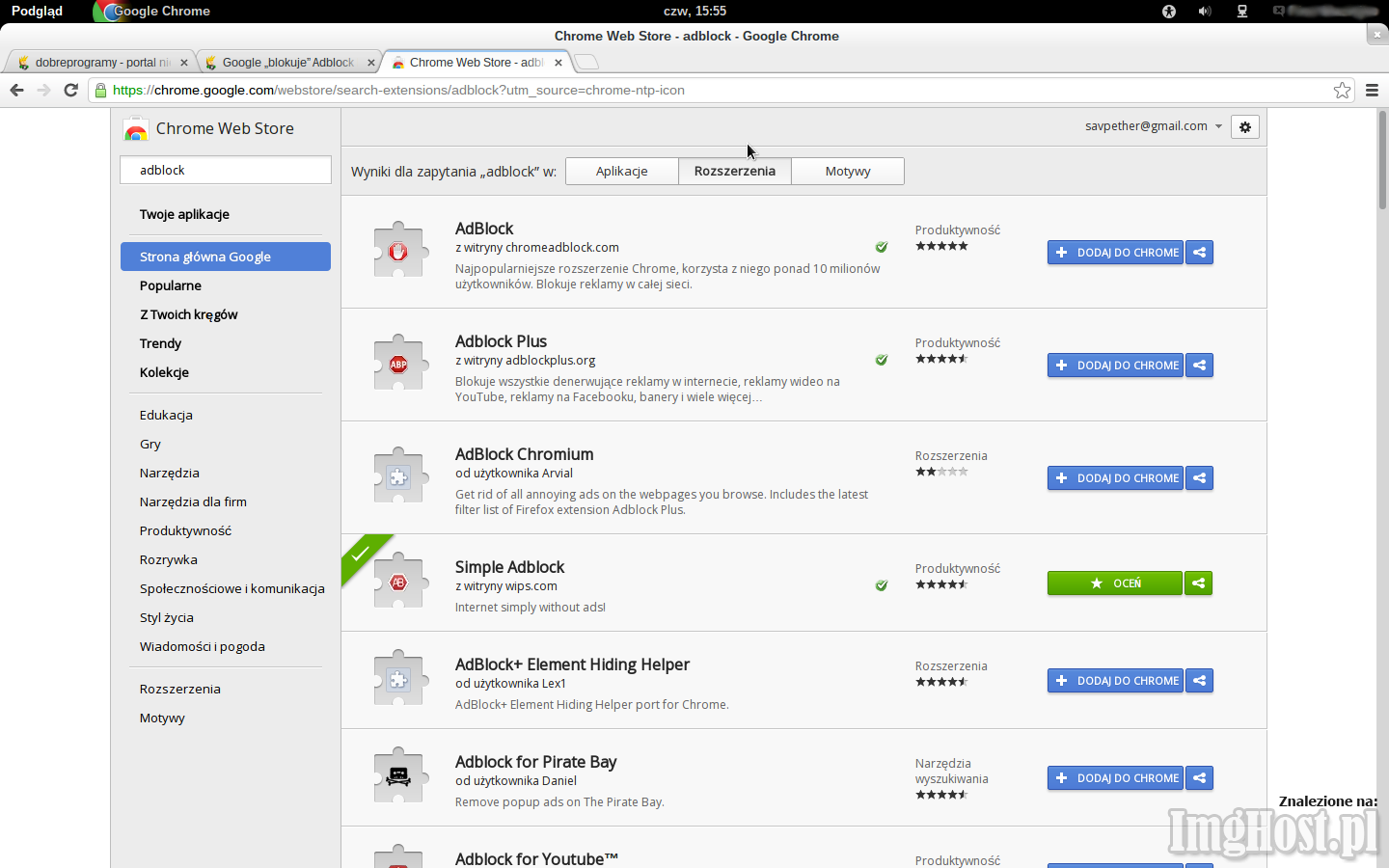Click the adblock search field in sidebar
The image size is (1389, 868).
[226, 170]
